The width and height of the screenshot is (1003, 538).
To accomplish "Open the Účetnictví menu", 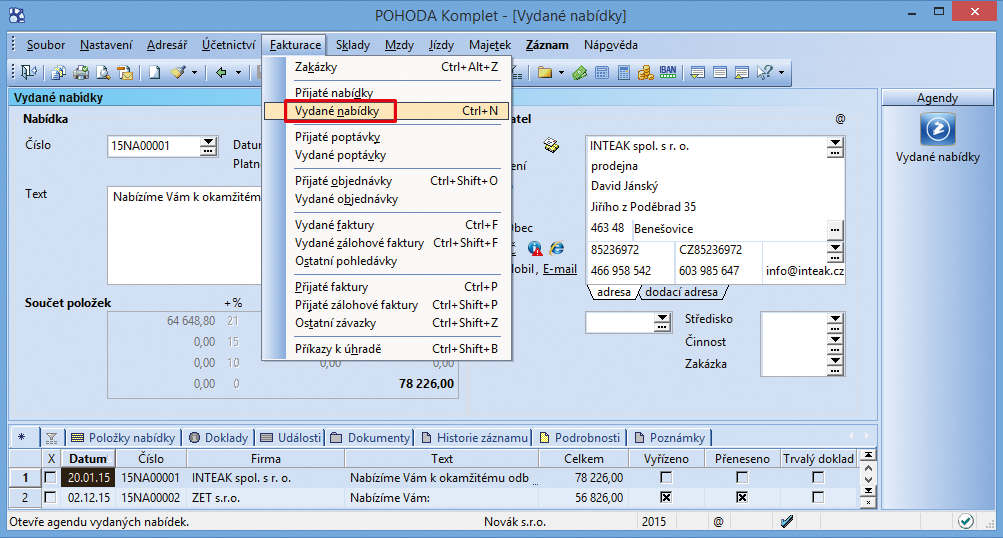I will point(228,45).
